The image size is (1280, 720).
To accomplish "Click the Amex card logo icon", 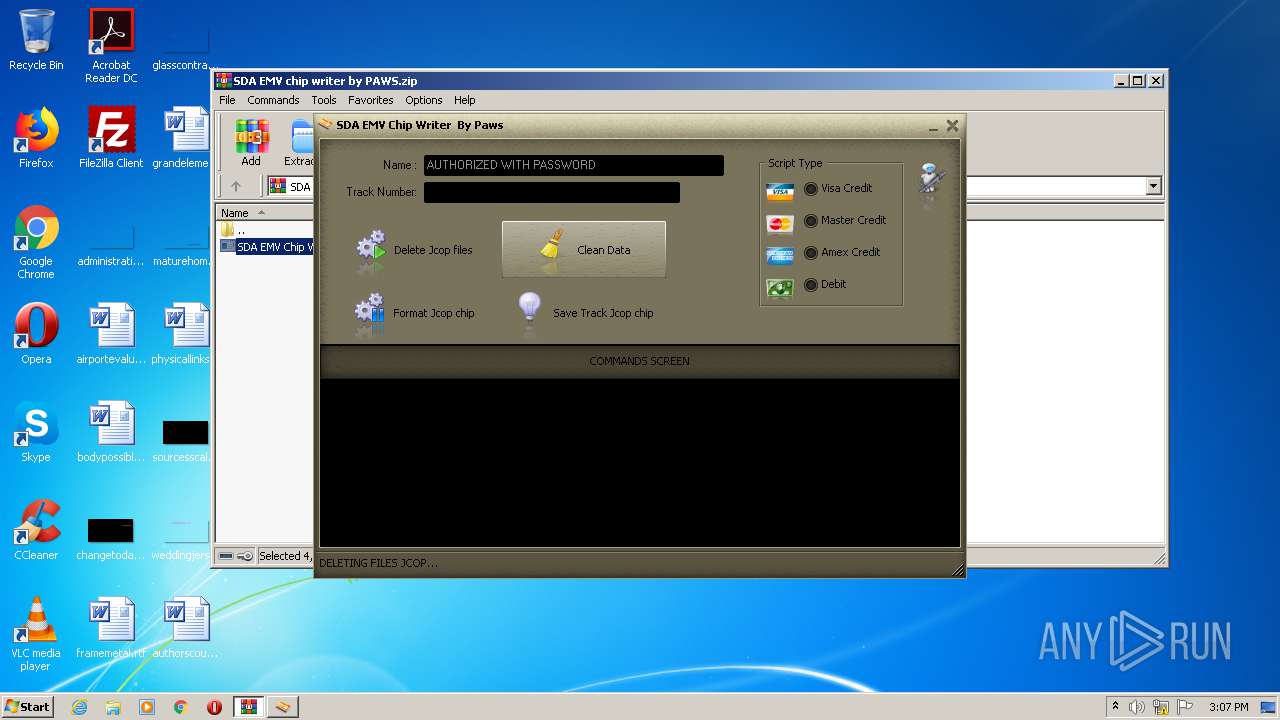I will (779, 255).
